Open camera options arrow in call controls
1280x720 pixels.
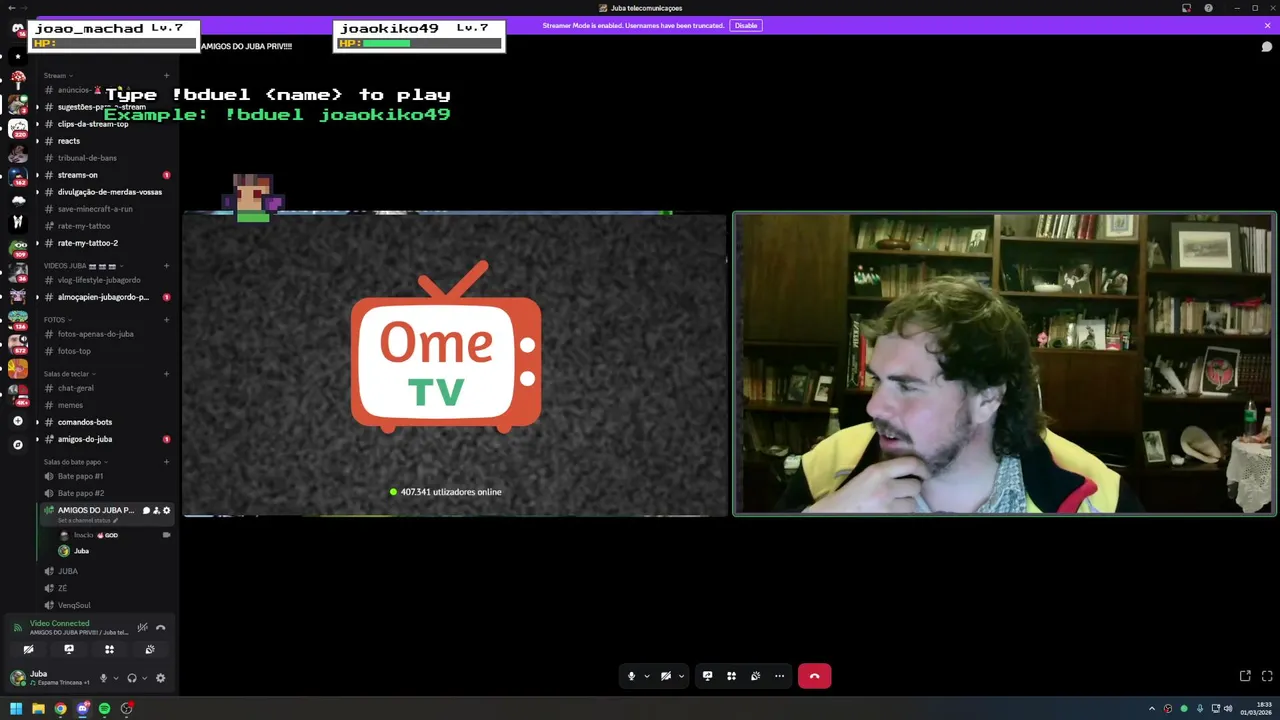tap(681, 676)
